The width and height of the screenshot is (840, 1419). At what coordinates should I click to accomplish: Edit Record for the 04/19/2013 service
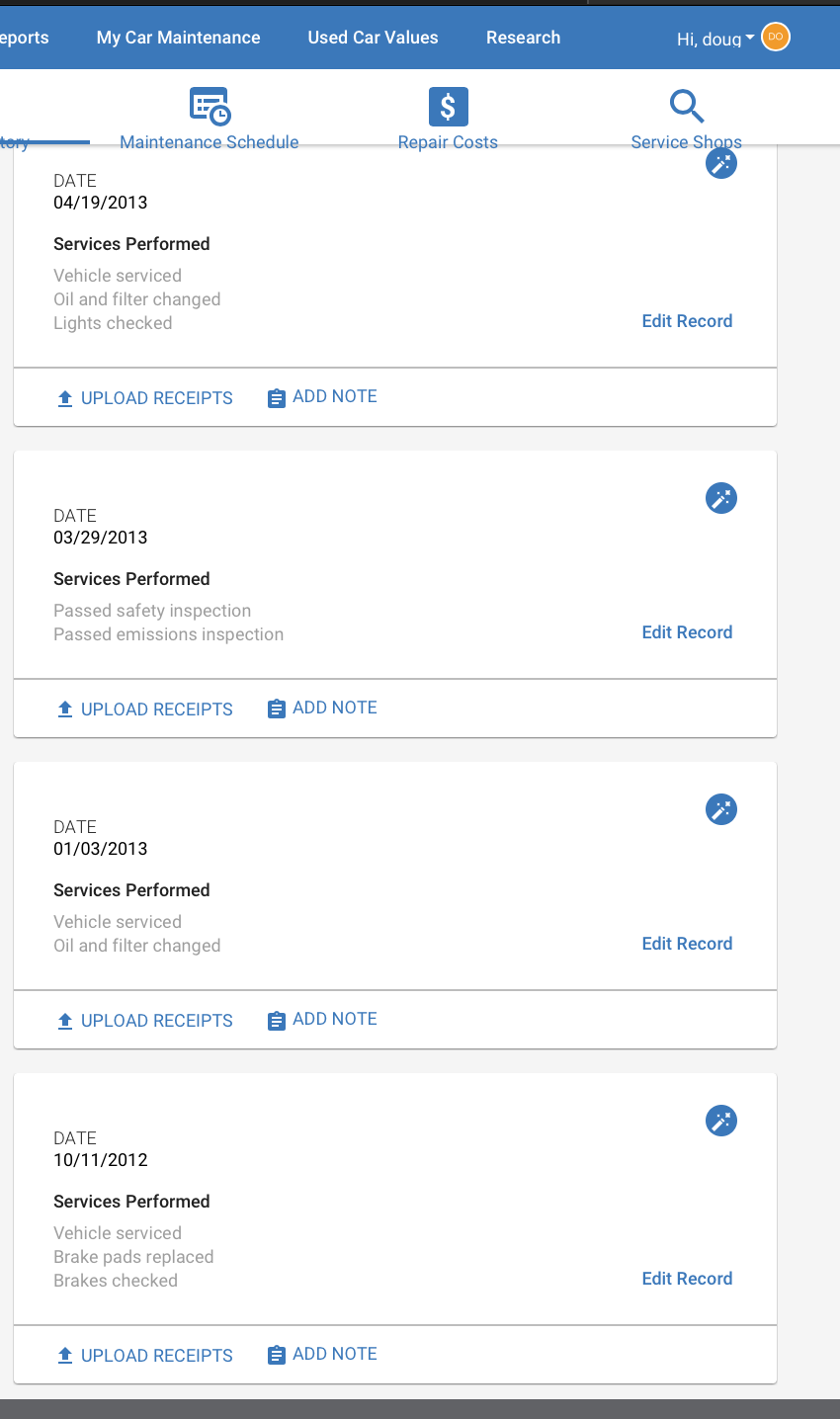tap(688, 321)
